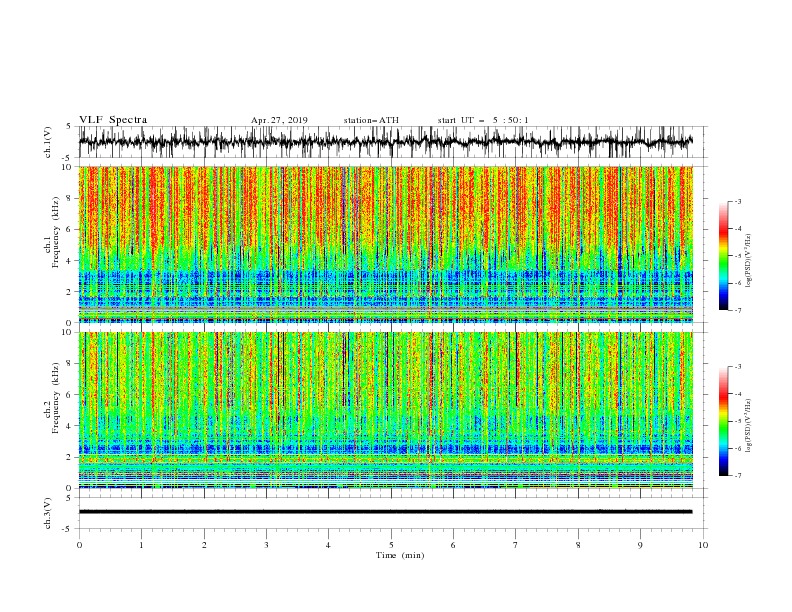Select the ch.1 "Frequency (kHz)" axis label
The image size is (792, 612).
click(55, 232)
